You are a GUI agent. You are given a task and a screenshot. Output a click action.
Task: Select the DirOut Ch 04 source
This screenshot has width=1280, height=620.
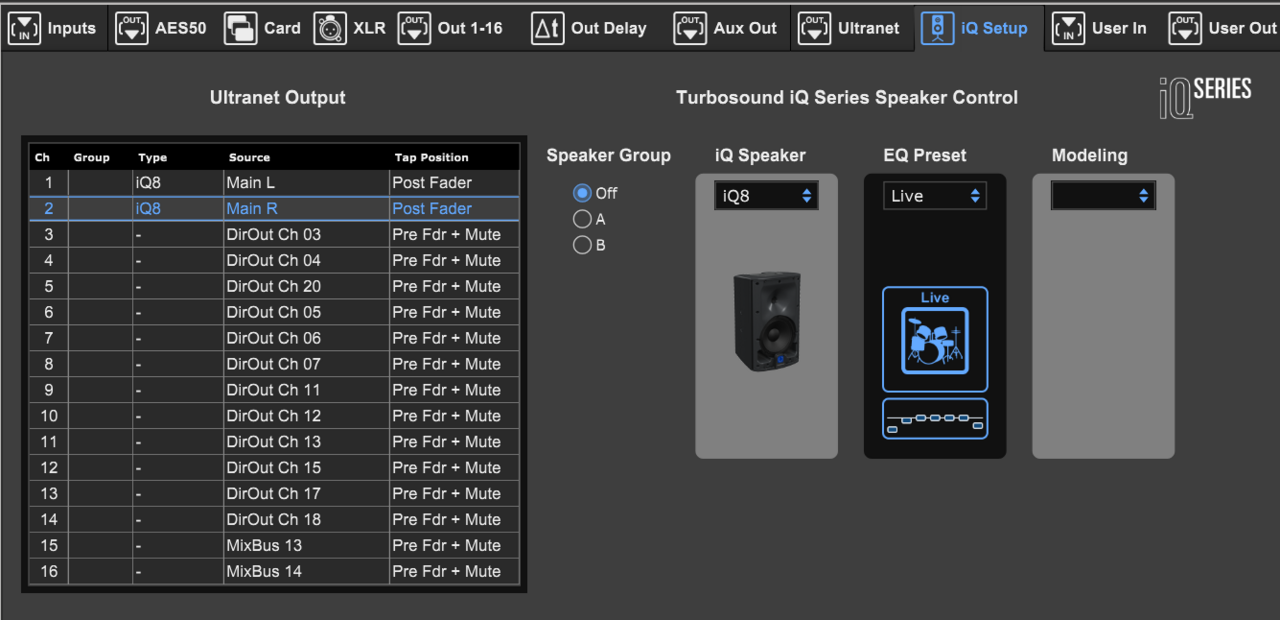(x=306, y=261)
